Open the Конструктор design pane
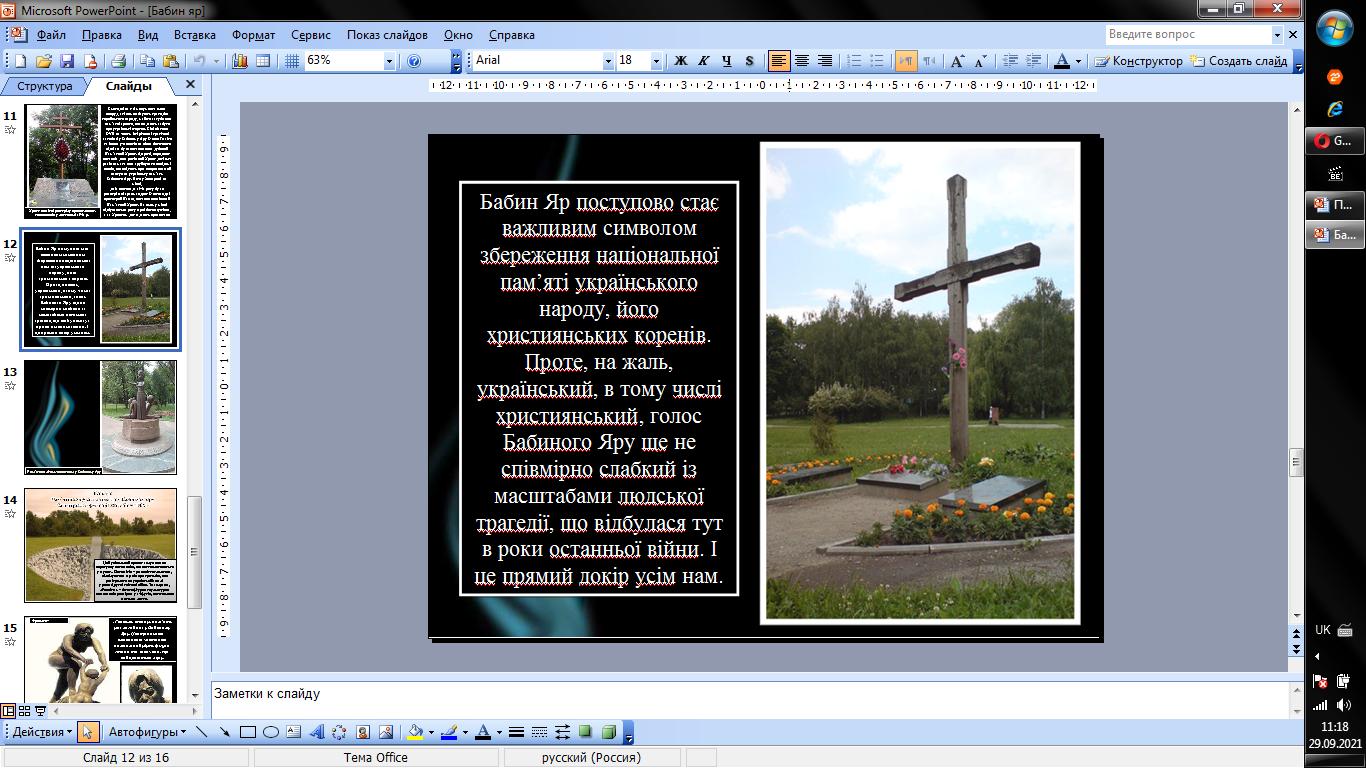Viewport: 1366px width, 768px height. tap(1138, 61)
